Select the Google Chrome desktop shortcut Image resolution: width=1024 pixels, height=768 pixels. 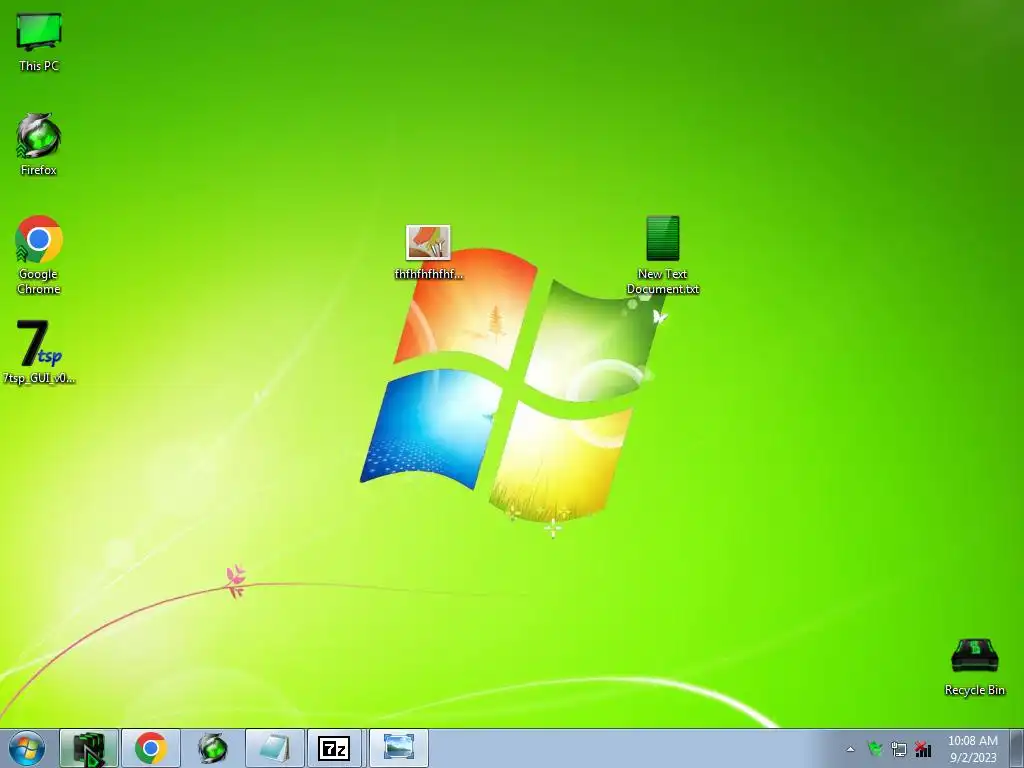tap(39, 240)
